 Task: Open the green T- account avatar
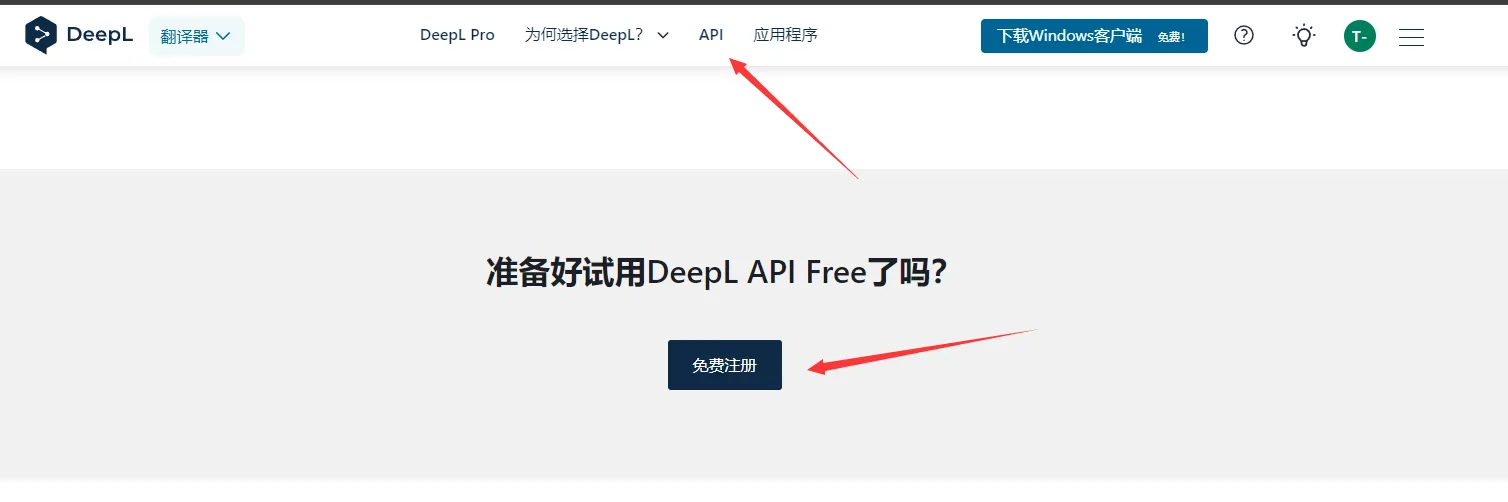click(x=1360, y=37)
